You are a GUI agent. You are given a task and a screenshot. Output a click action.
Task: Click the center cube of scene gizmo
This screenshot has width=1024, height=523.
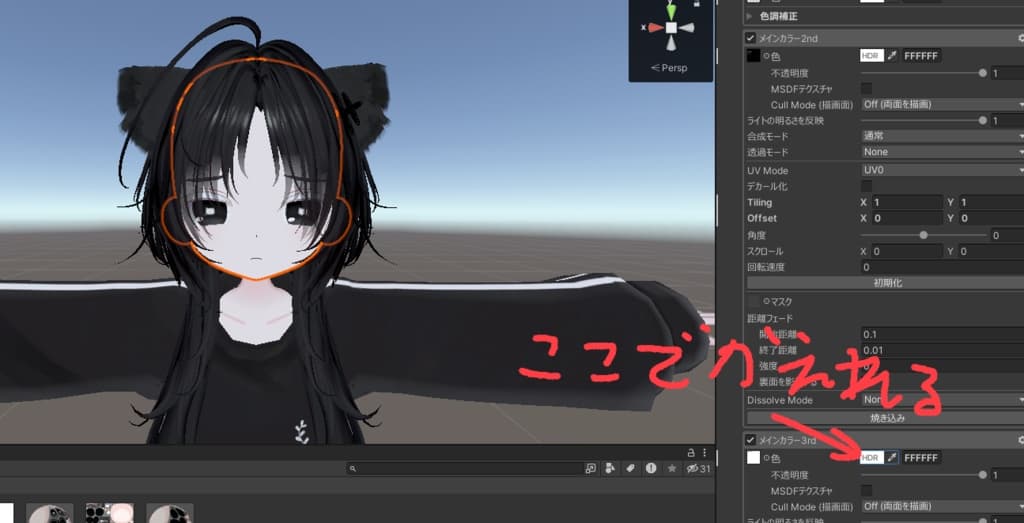coord(671,28)
